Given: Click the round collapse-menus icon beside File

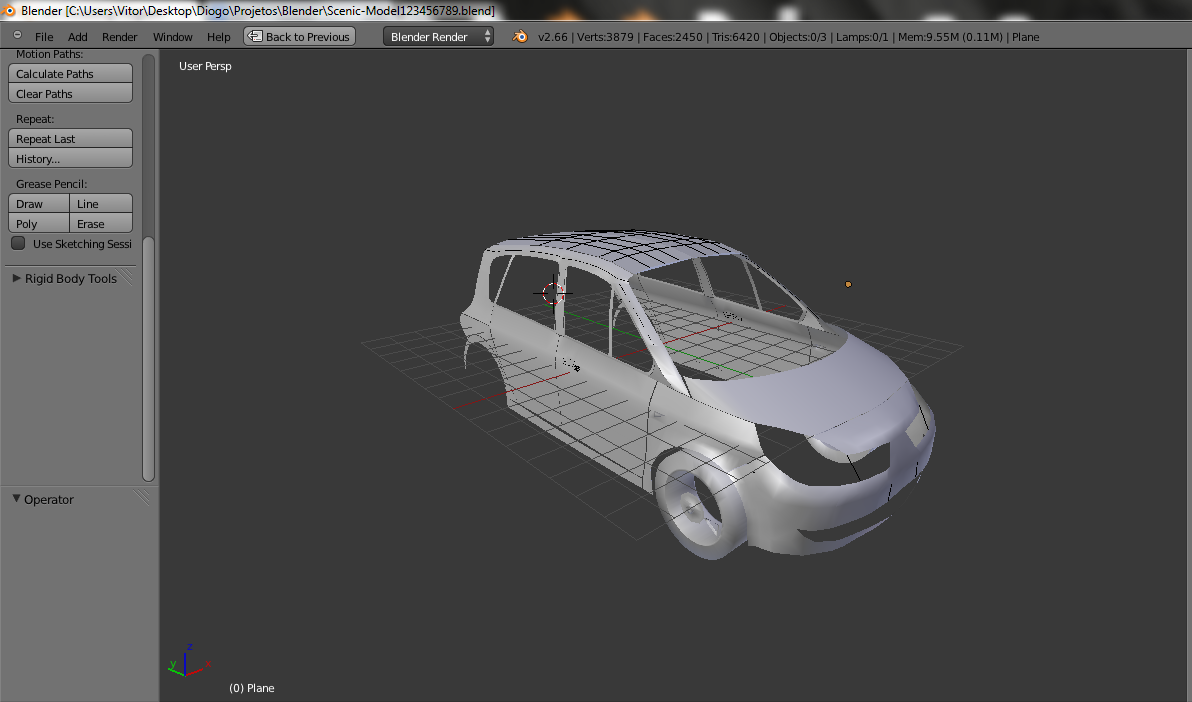Looking at the screenshot, I should coord(17,36).
